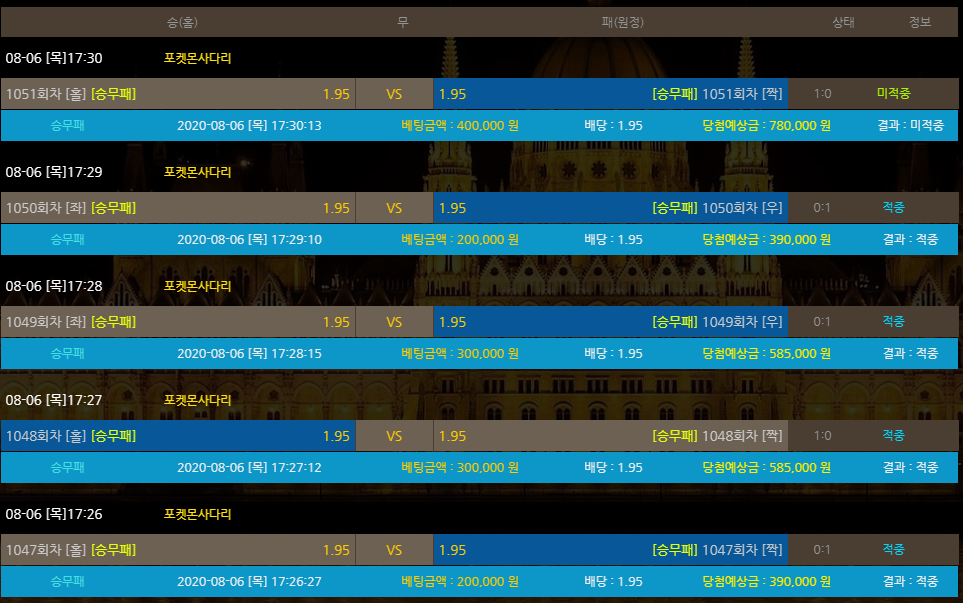The width and height of the screenshot is (963, 603).
Task: Click the 상태 column header
Action: pos(843,22)
